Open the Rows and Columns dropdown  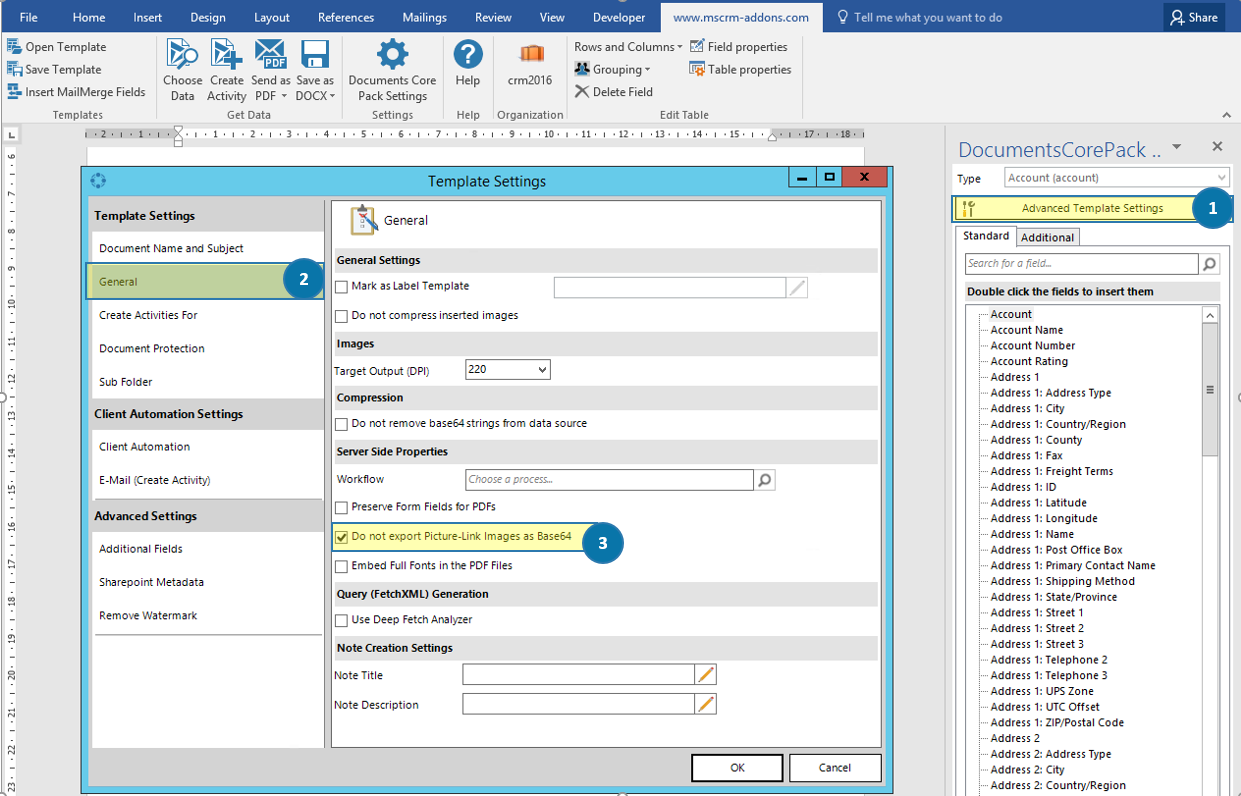tap(628, 47)
